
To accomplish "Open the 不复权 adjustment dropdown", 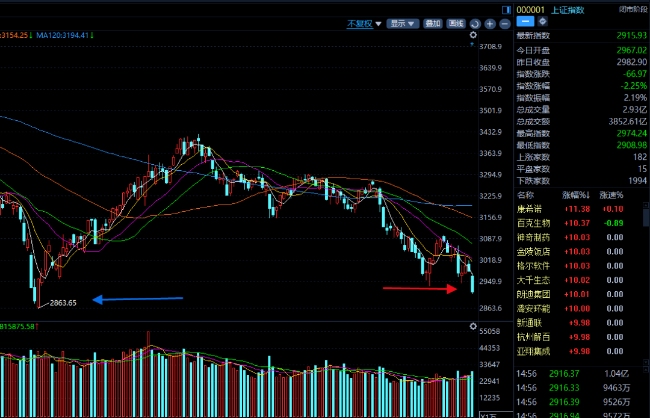I will 362,23.
